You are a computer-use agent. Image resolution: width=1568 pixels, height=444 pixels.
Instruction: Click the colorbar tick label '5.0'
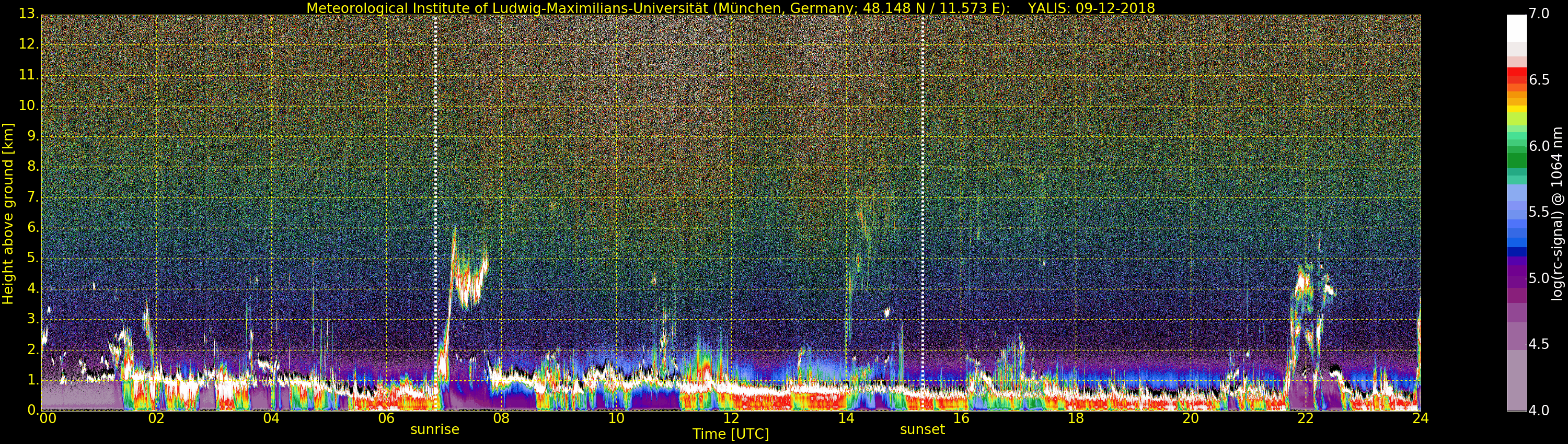(1539, 278)
